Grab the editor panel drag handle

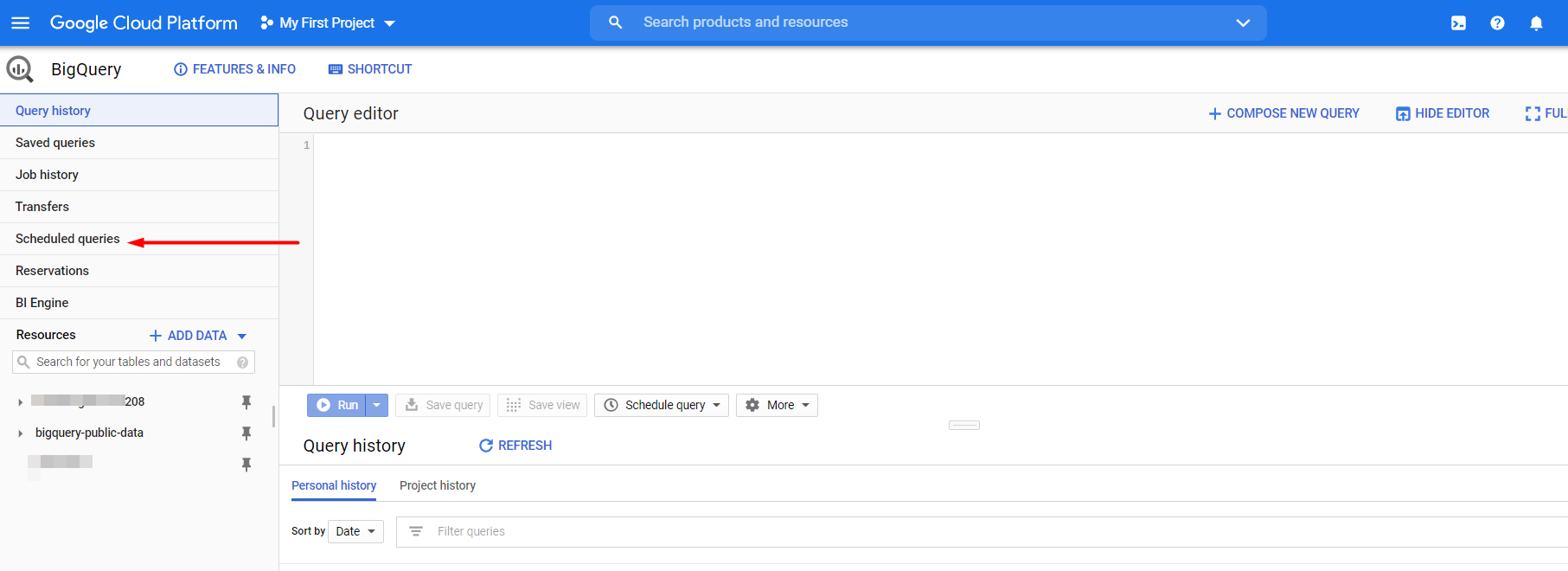point(964,425)
